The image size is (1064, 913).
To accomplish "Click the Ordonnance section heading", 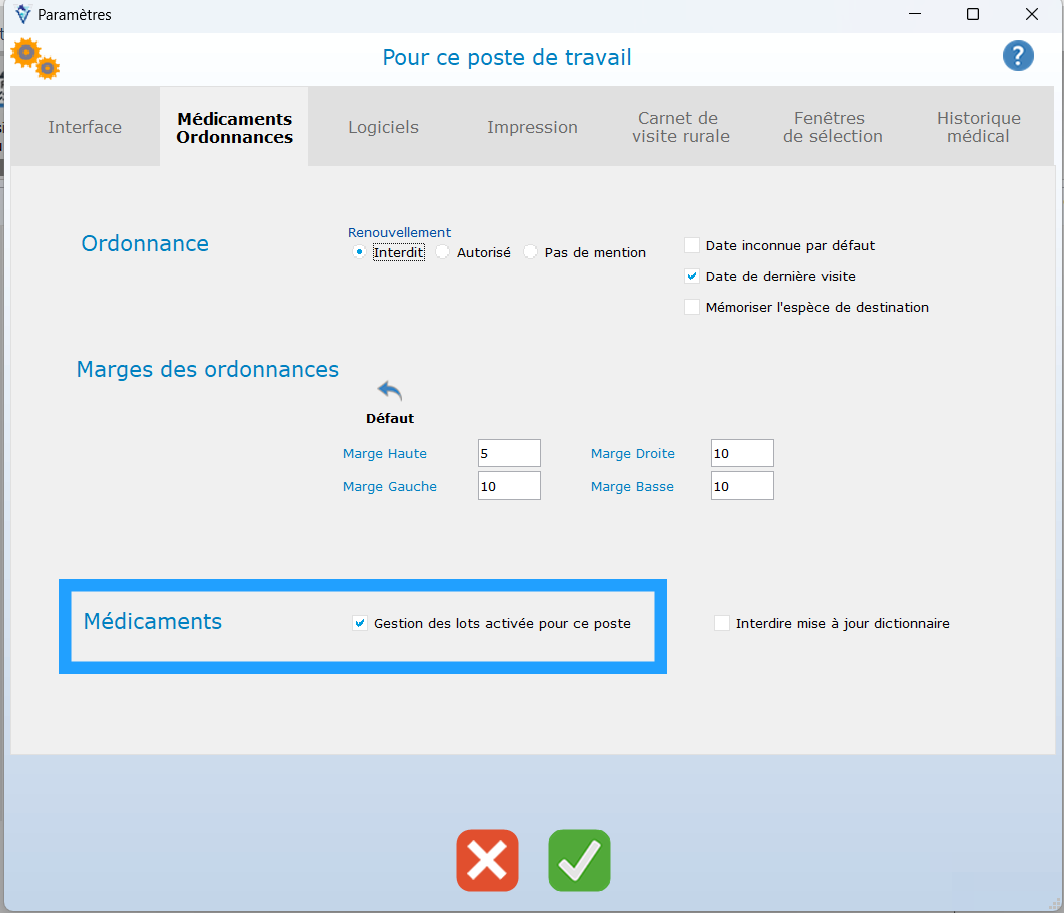I will (x=145, y=243).
